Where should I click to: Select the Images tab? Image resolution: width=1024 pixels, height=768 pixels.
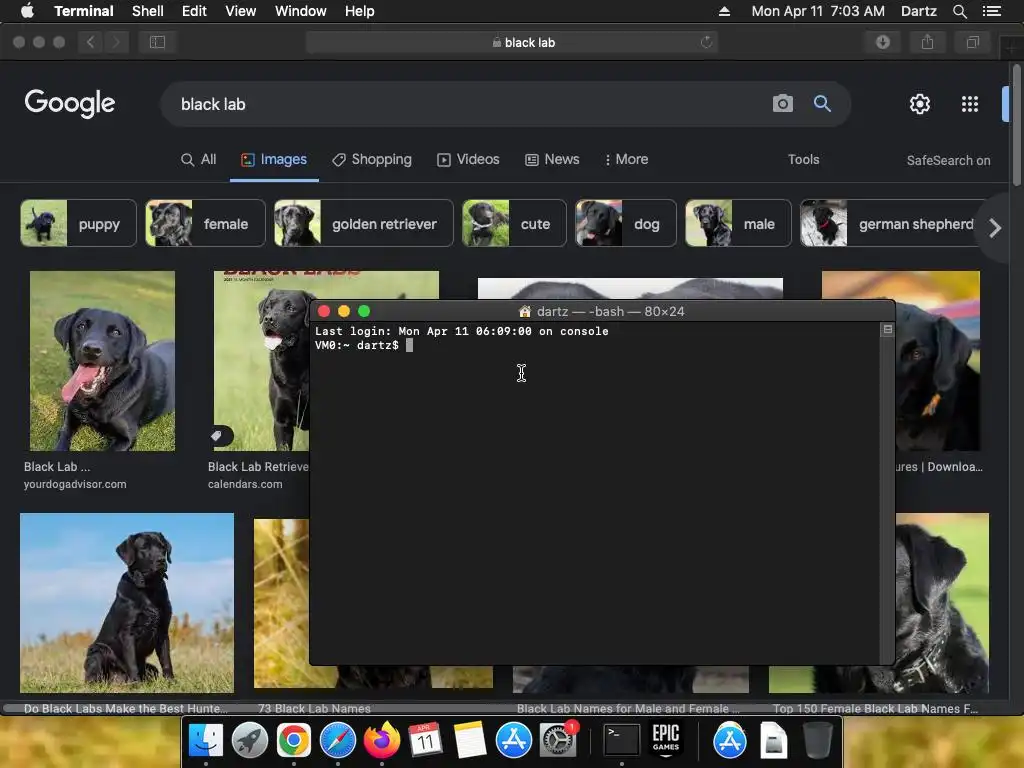pos(274,159)
